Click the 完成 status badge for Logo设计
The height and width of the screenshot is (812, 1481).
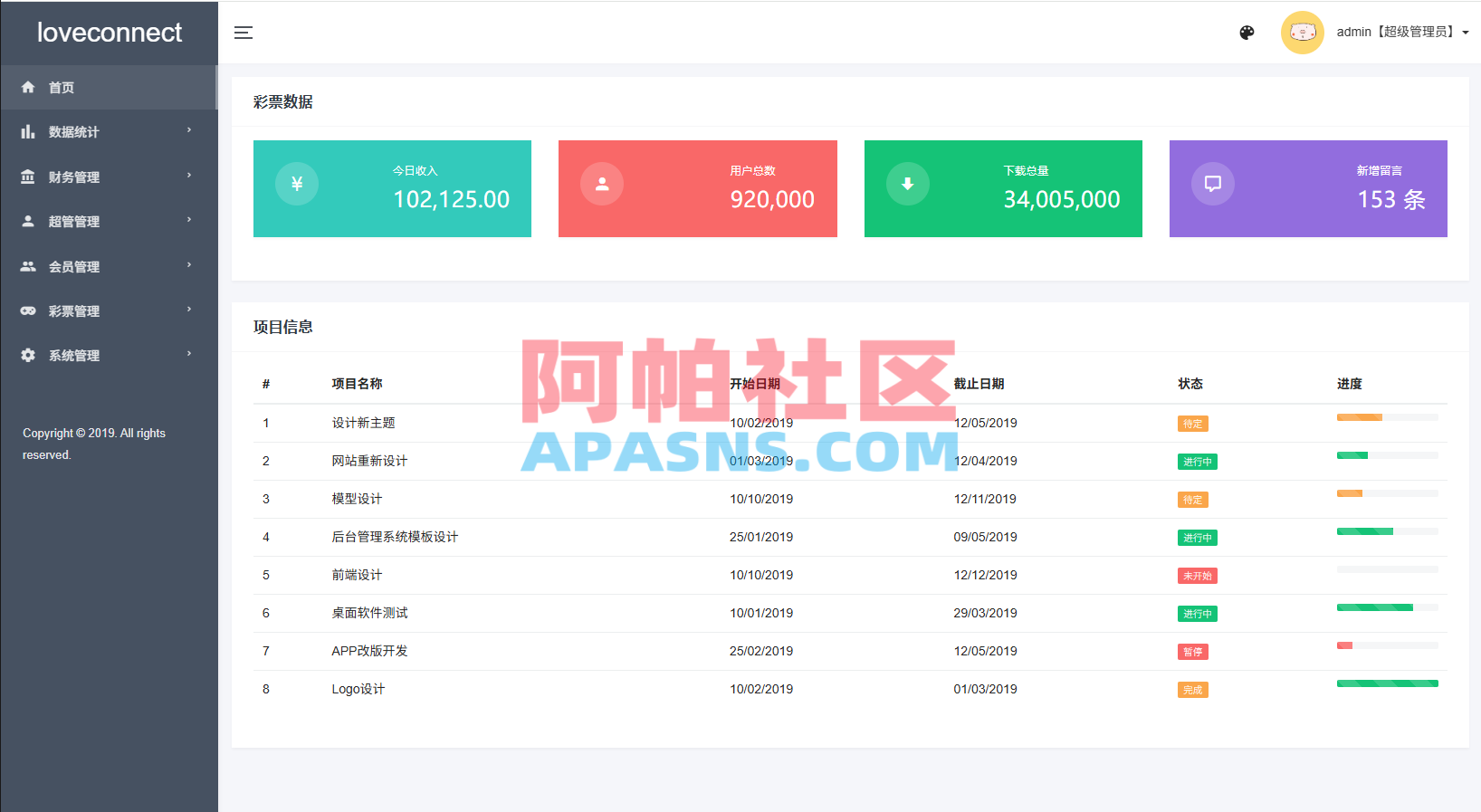click(x=1193, y=690)
